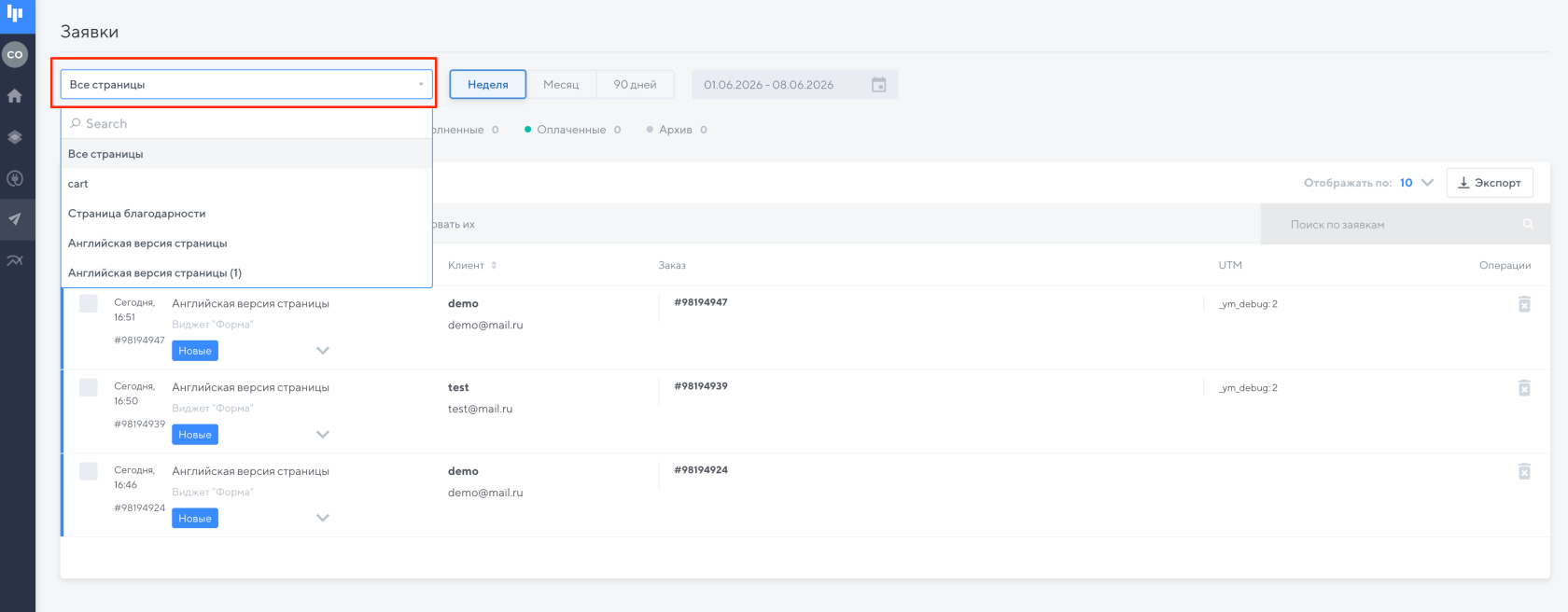This screenshot has width=1568, height=612.
Task: Select checkbox for request #98194939
Action: tap(89, 387)
